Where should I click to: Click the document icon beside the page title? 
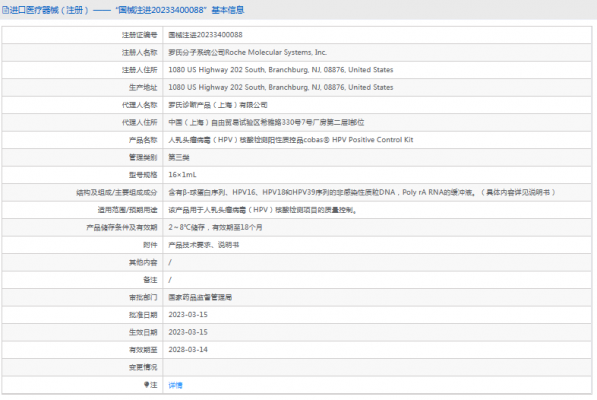coord(5,10)
